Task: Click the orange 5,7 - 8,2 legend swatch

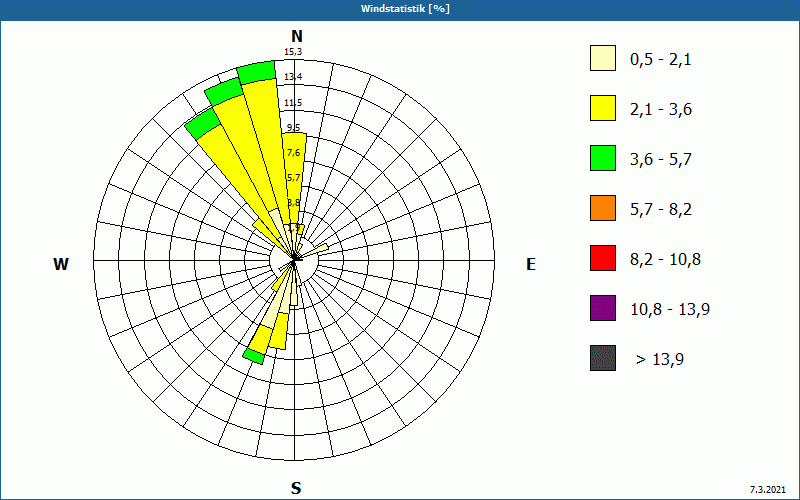Action: [603, 208]
